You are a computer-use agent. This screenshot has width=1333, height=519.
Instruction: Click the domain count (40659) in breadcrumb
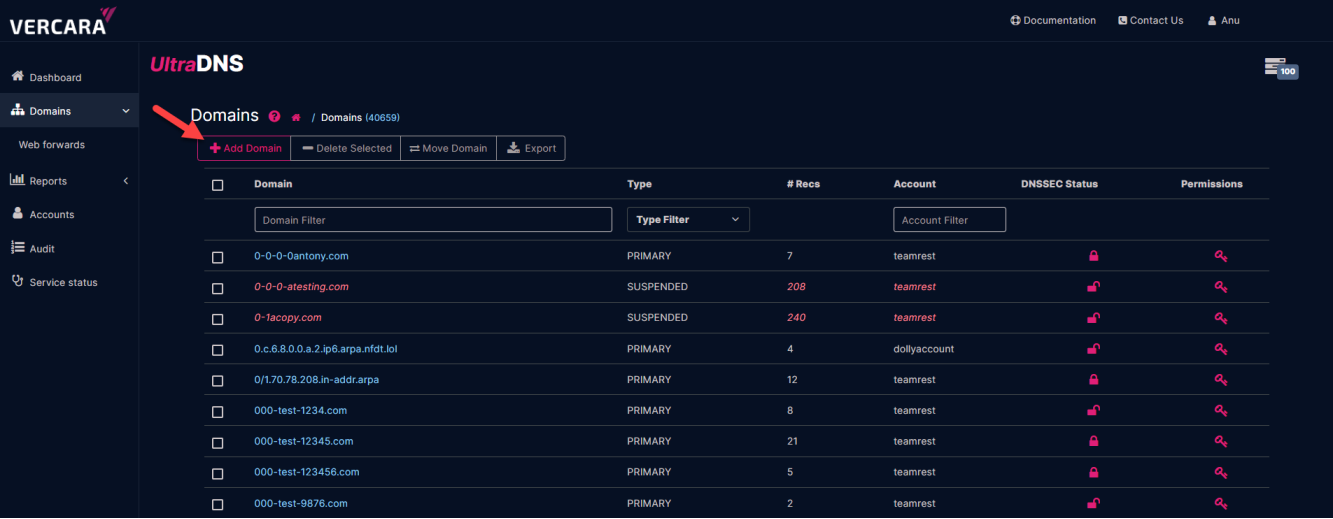(382, 118)
